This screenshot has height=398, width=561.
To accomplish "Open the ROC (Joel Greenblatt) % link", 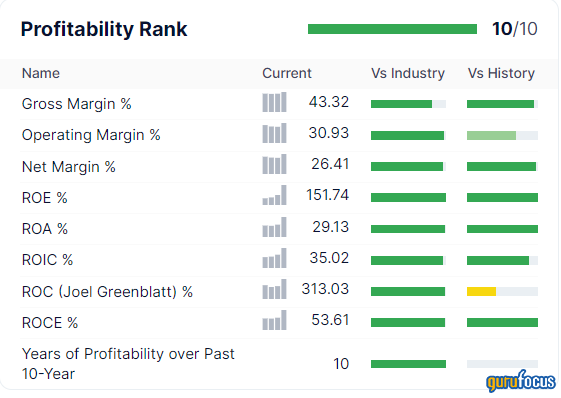I will pos(107,292).
